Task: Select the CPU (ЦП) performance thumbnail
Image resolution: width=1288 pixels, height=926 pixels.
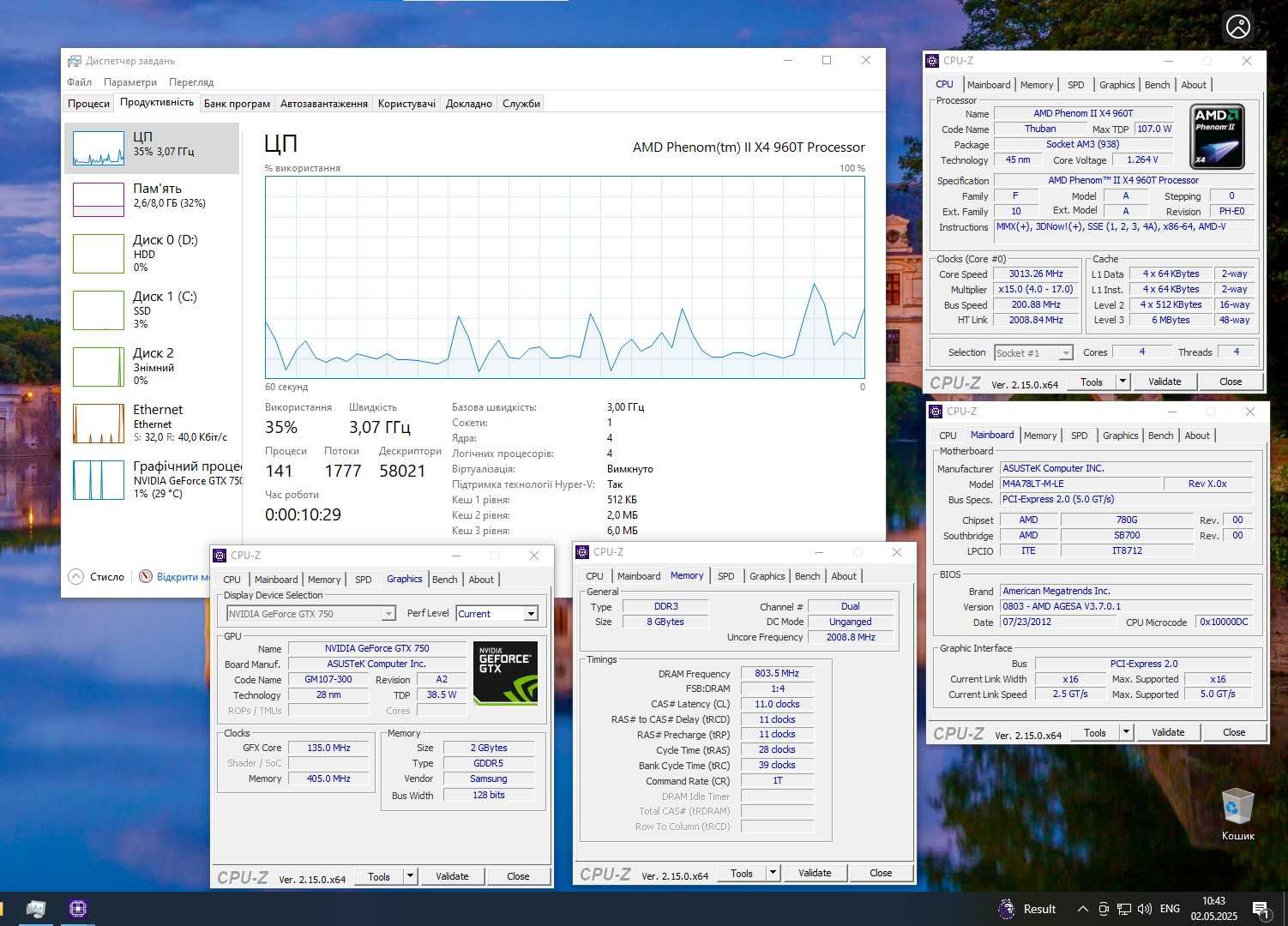Action: [x=152, y=147]
